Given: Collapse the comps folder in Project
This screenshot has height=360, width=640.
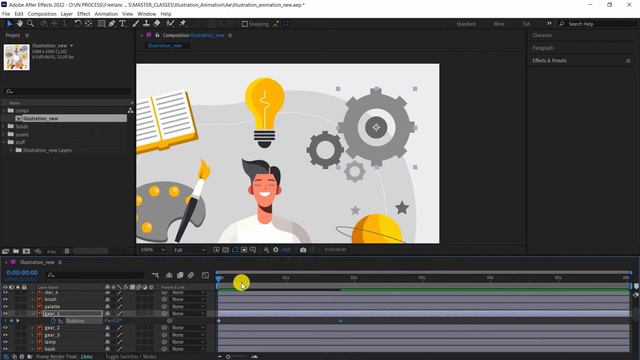Looking at the screenshot, I should tap(4, 111).
